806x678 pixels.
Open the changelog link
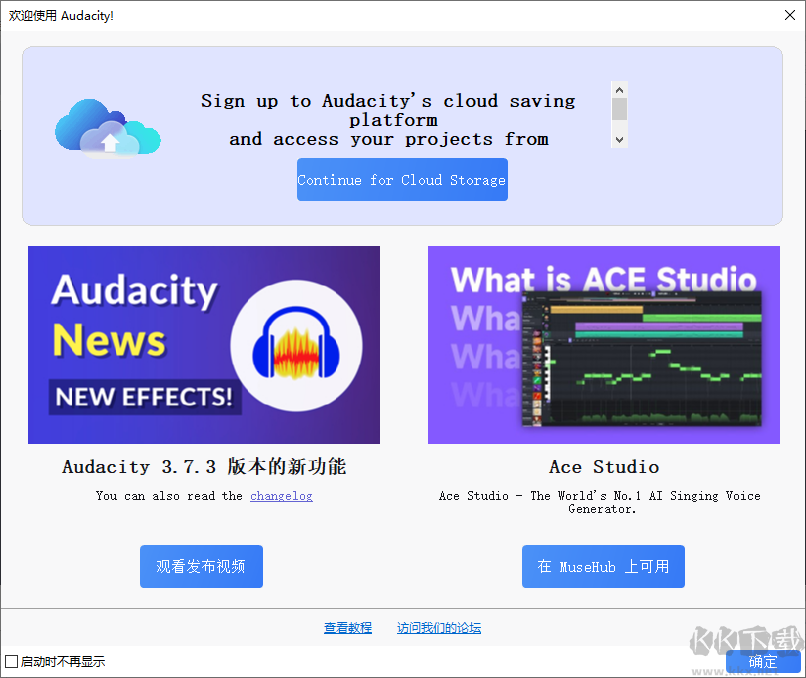tap(281, 496)
